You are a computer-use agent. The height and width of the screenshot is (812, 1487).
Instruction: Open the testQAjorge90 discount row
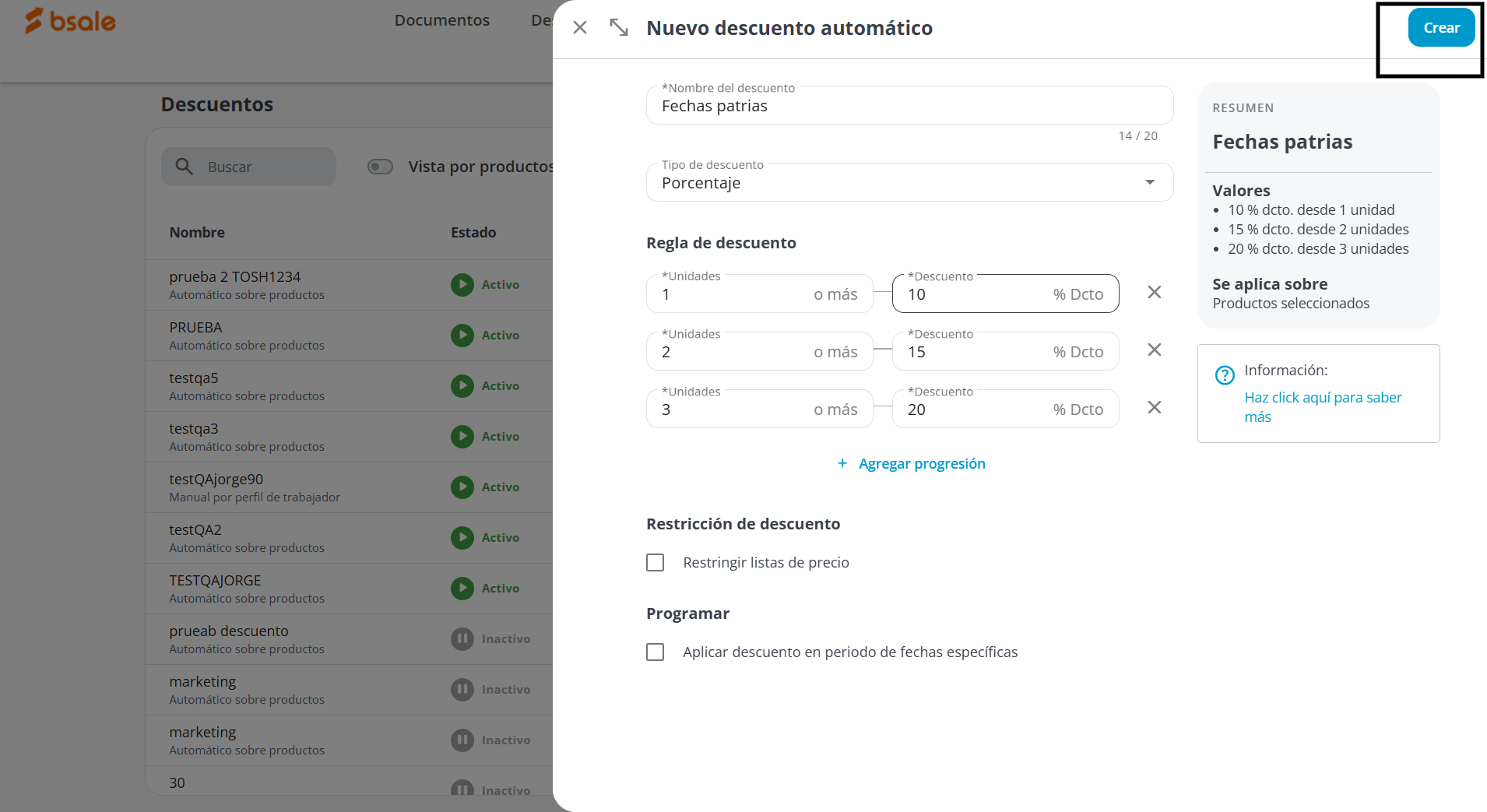click(349, 487)
